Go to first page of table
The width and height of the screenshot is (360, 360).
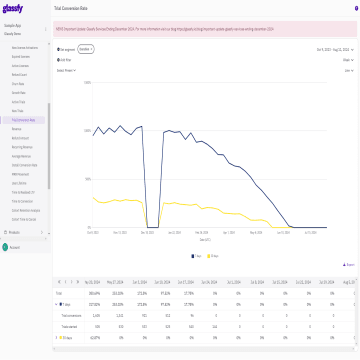59,282
